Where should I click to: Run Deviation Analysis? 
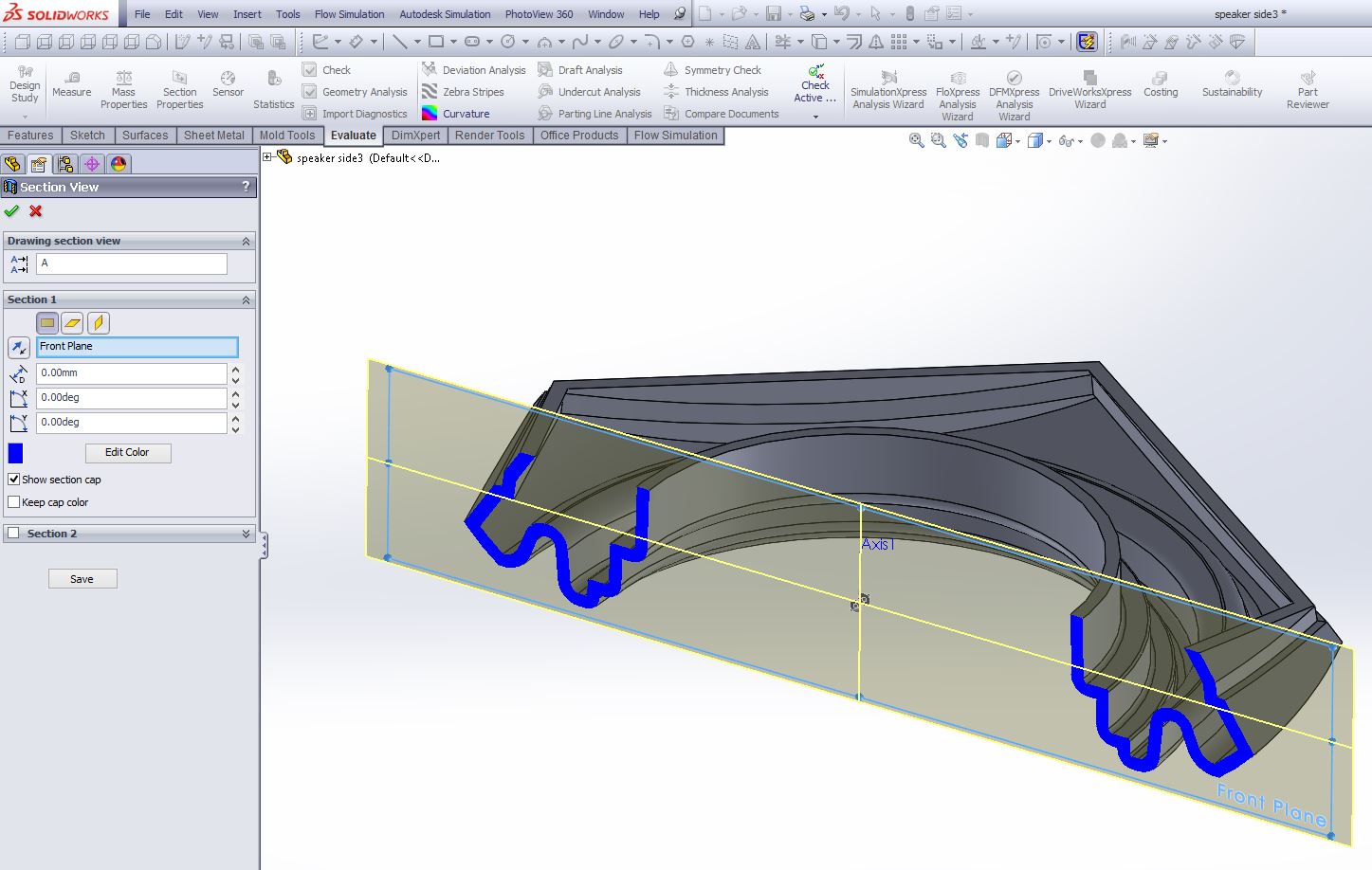(473, 70)
